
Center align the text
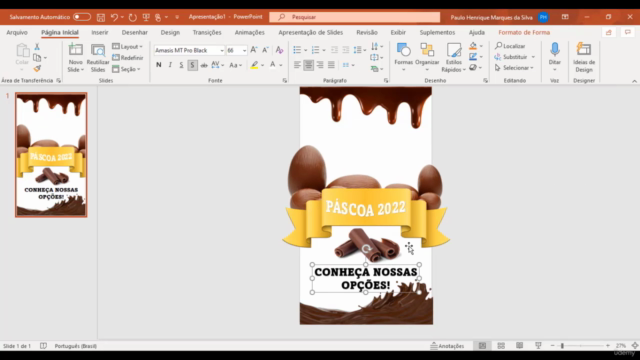[x=309, y=65]
